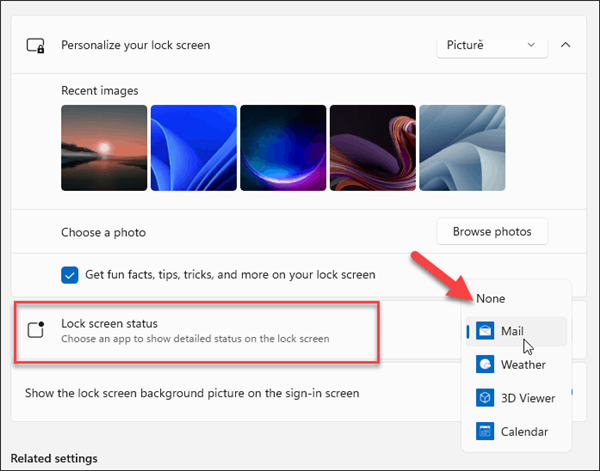This screenshot has height=471, width=600.
Task: Choose the Calendar menu entry
Action: [524, 432]
